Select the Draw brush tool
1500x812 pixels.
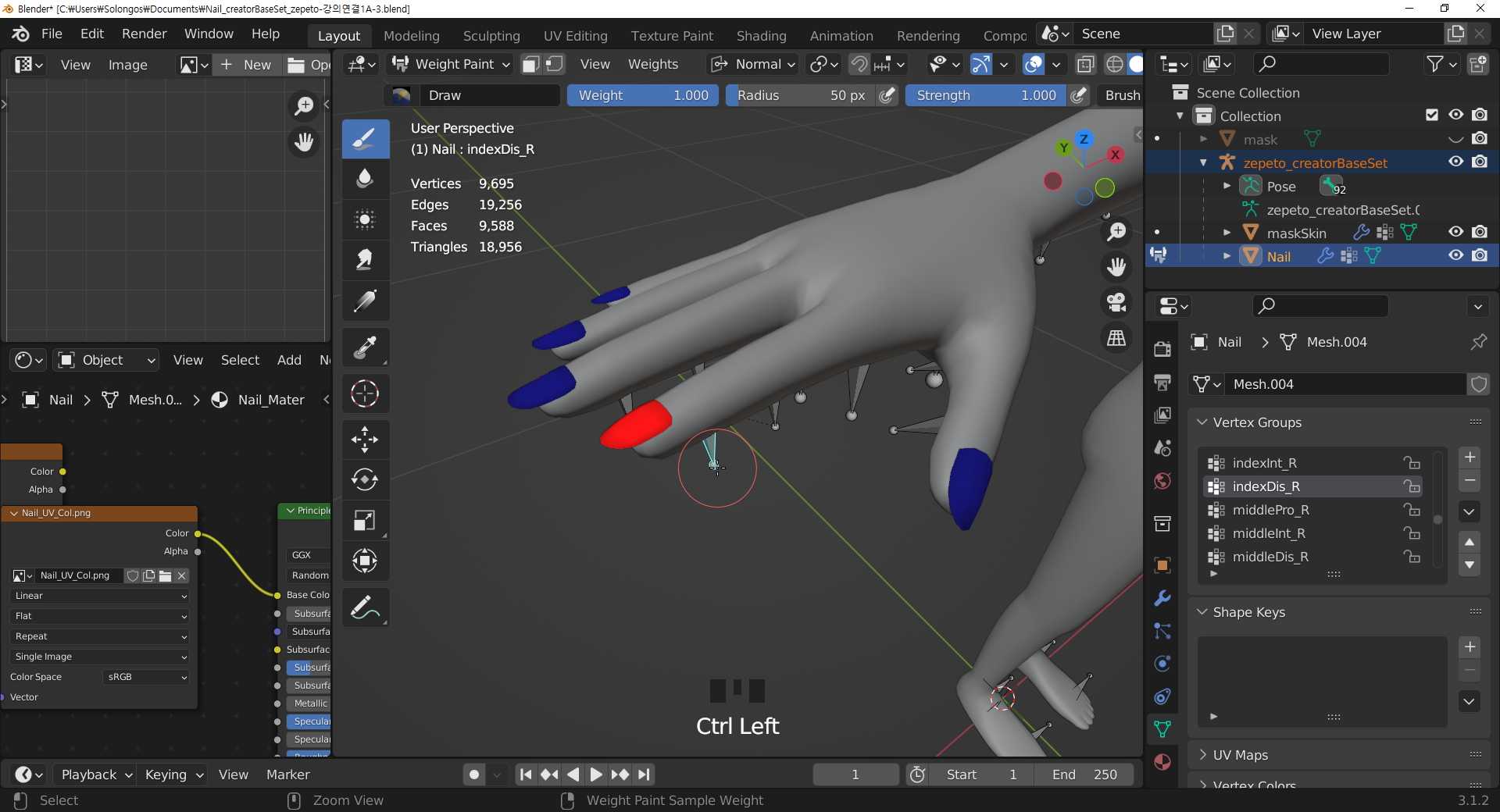pos(365,139)
